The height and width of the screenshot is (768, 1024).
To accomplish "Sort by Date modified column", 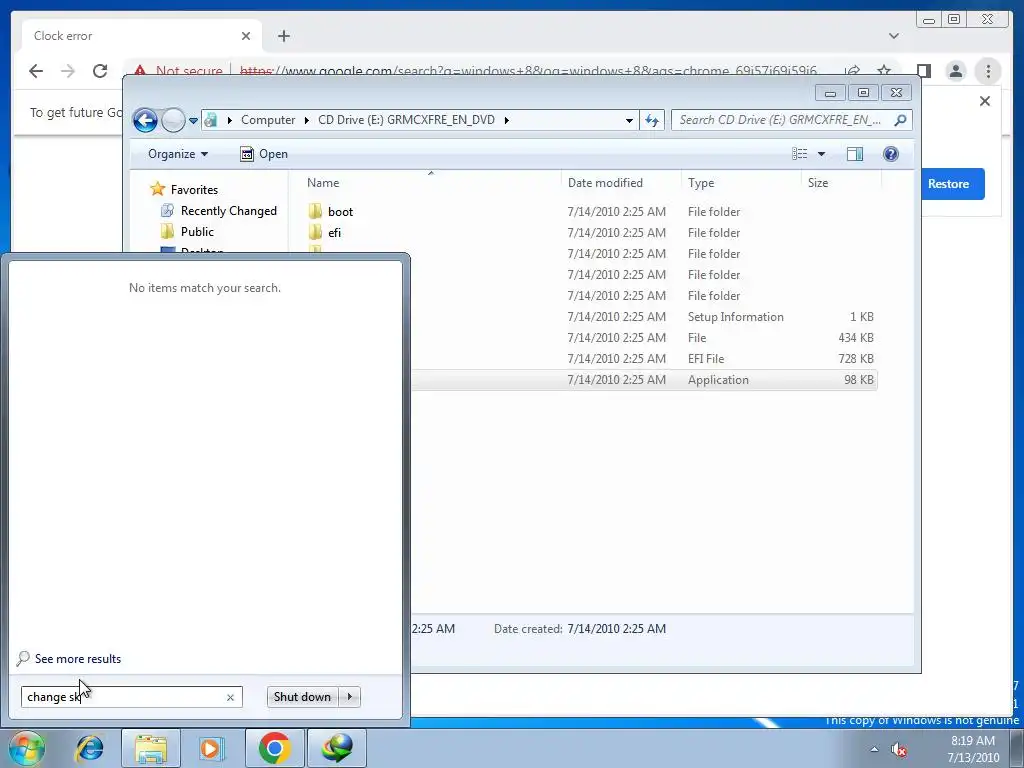I will coord(621,183).
